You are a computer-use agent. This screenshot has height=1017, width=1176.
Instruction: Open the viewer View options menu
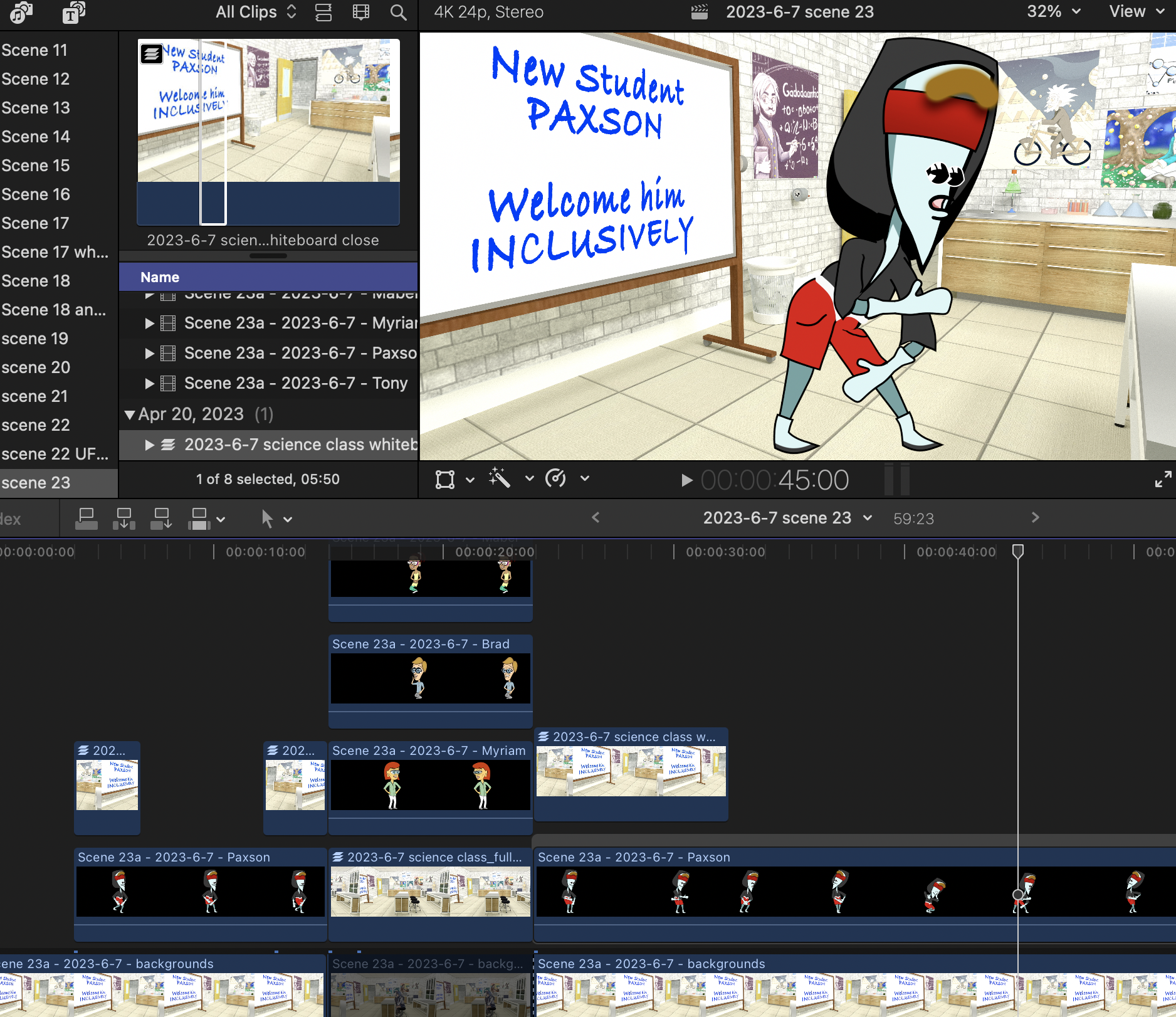click(x=1137, y=11)
